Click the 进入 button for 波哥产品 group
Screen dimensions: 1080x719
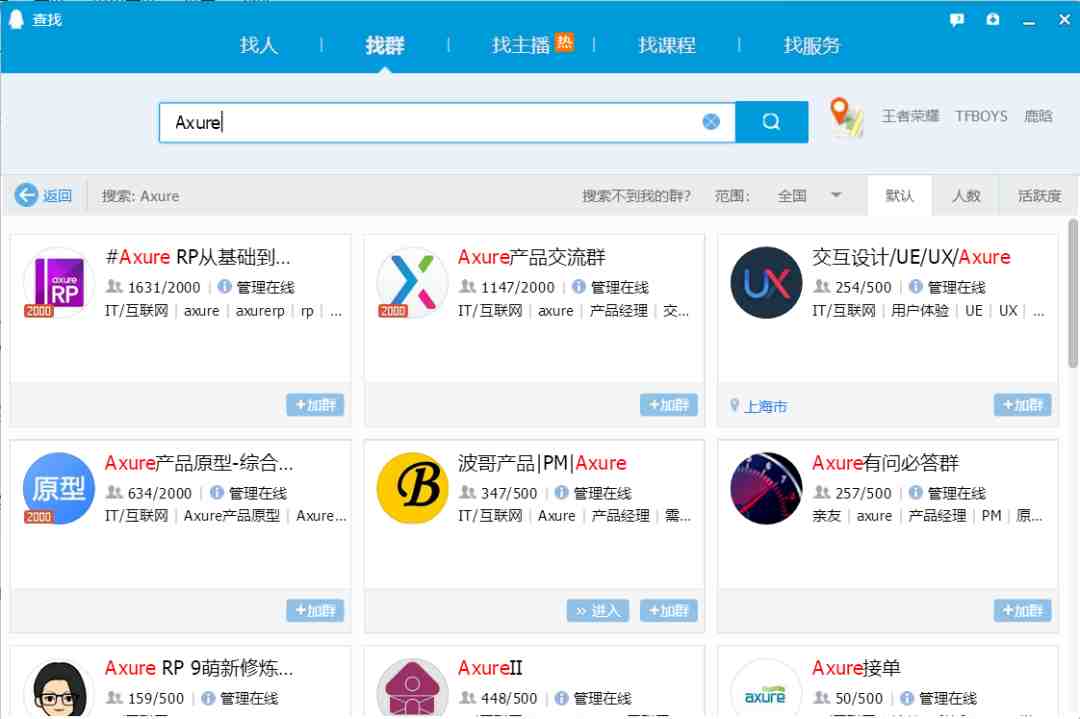click(597, 610)
